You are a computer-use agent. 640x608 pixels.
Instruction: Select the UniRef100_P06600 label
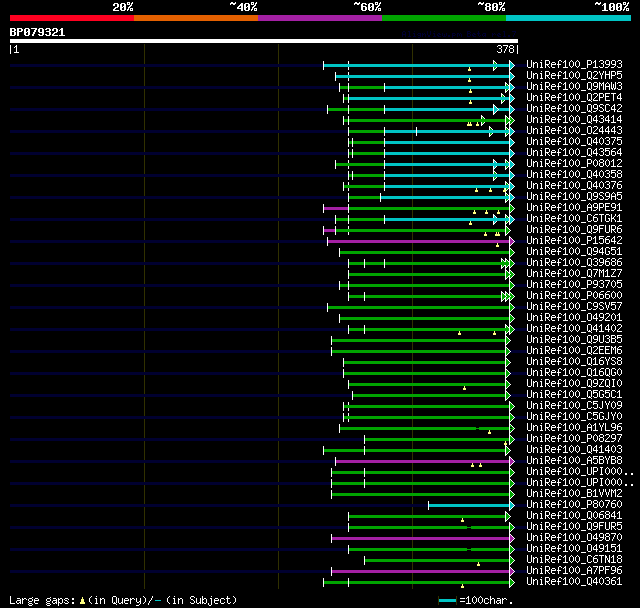click(574, 296)
